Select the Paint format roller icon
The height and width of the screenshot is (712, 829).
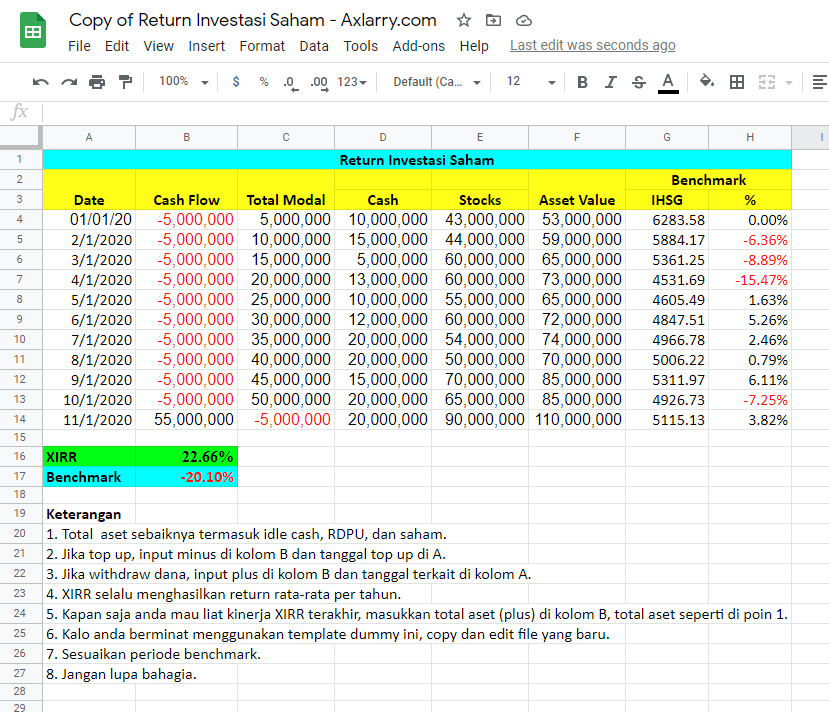125,82
